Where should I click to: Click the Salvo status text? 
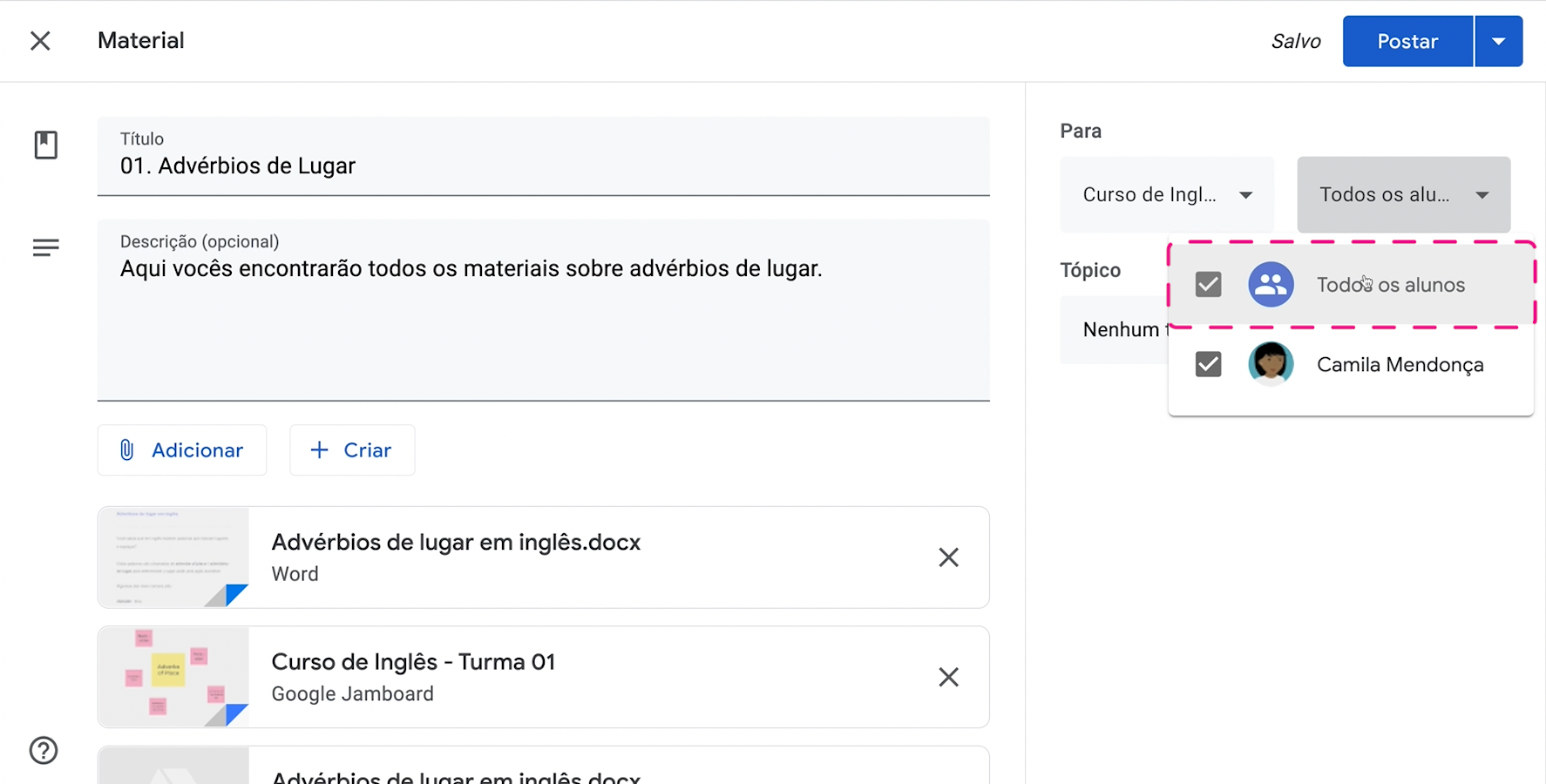pyautogui.click(x=1296, y=41)
